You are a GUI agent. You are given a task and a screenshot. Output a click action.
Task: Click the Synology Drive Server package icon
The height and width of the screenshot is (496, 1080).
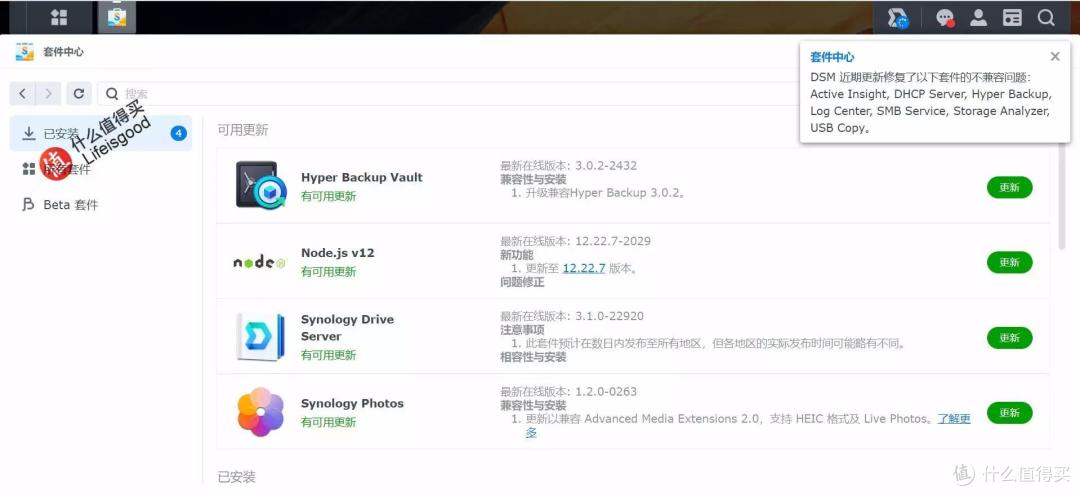point(260,336)
